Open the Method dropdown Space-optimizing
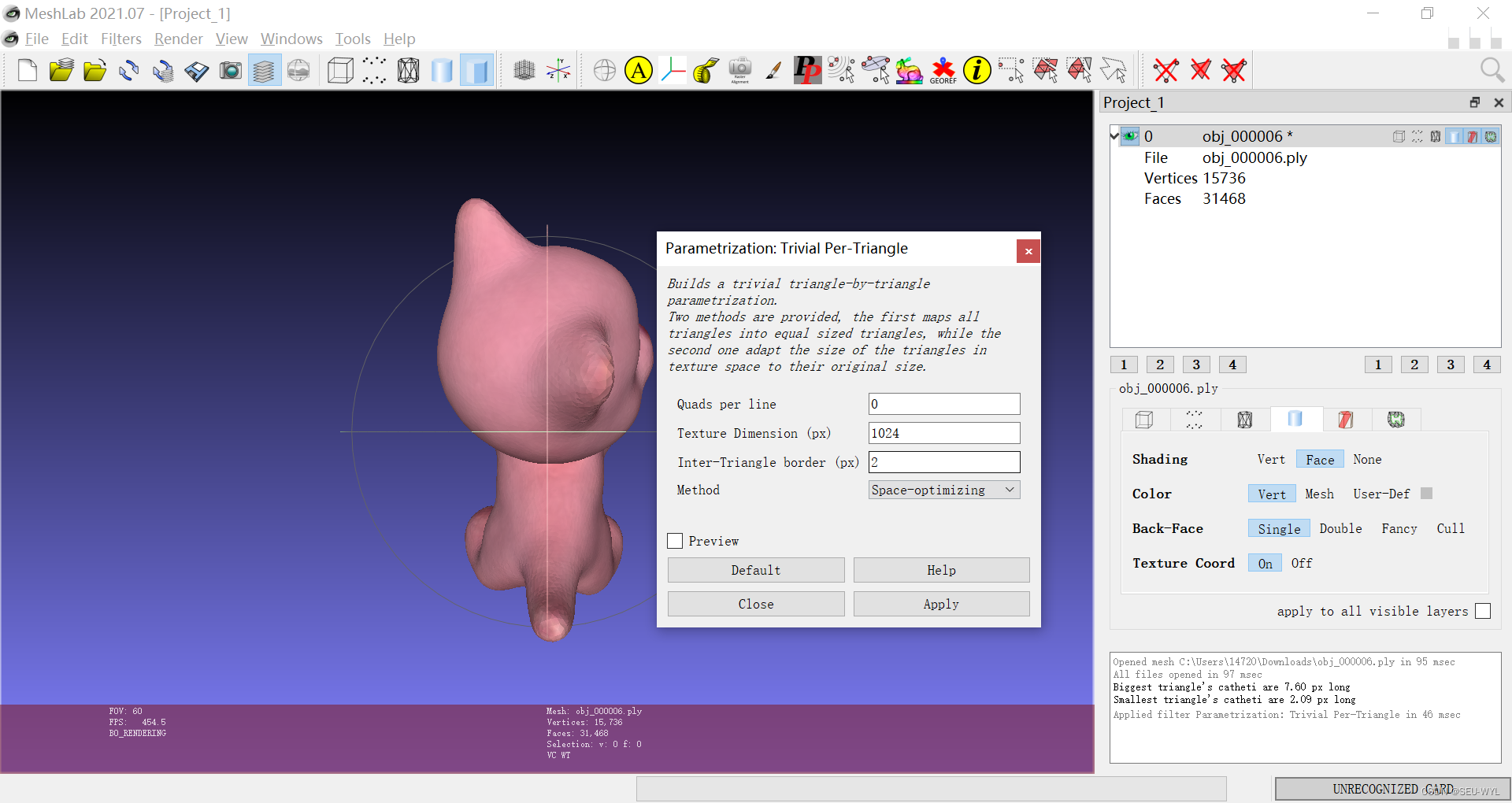 pyautogui.click(x=944, y=490)
